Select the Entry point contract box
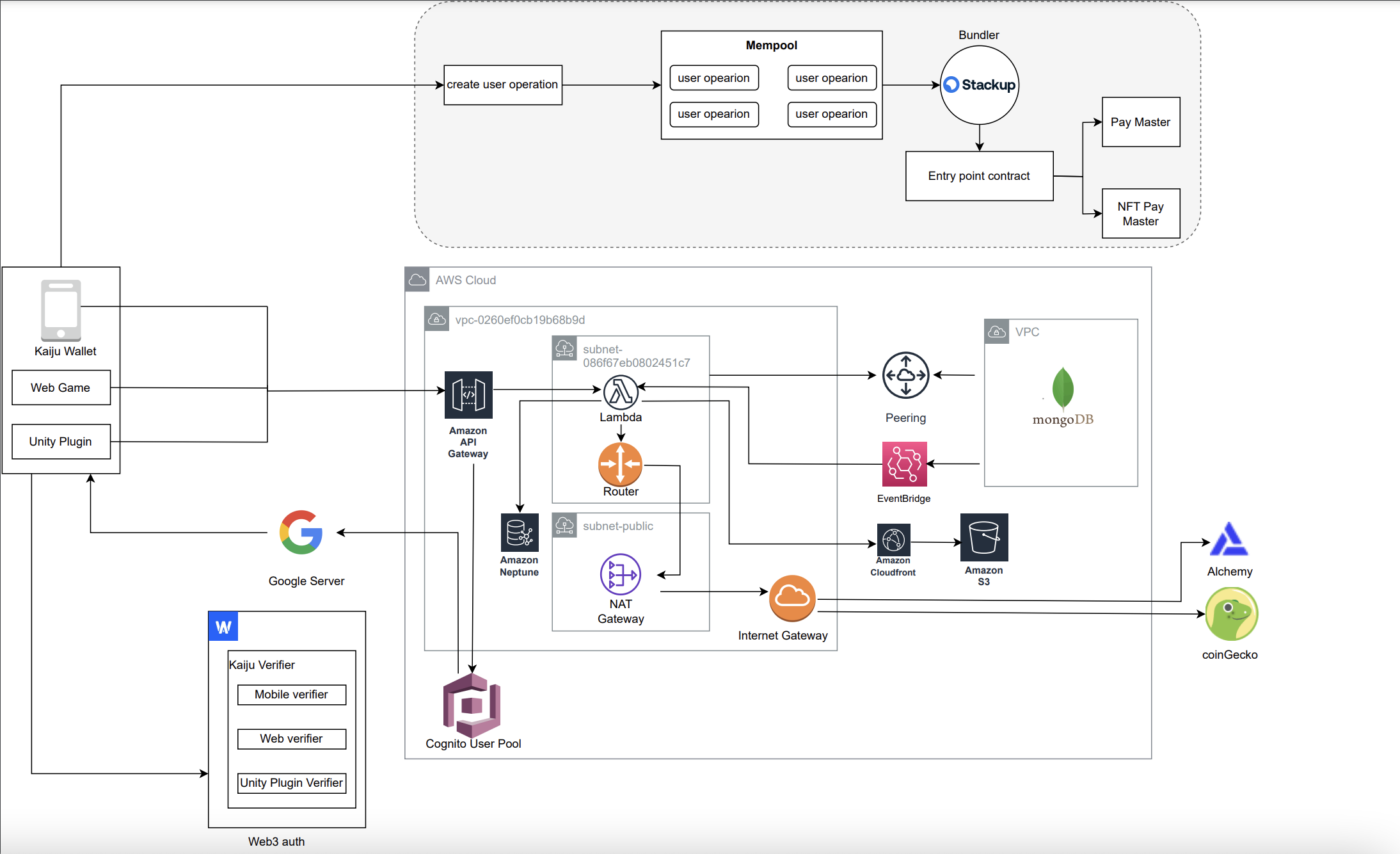Image resolution: width=1400 pixels, height=854 pixels. pos(979,176)
